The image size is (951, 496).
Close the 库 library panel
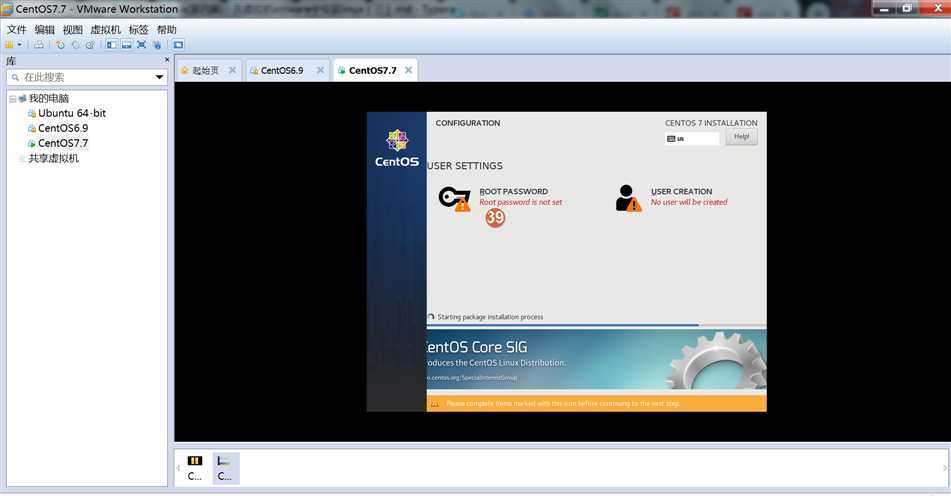click(x=167, y=60)
